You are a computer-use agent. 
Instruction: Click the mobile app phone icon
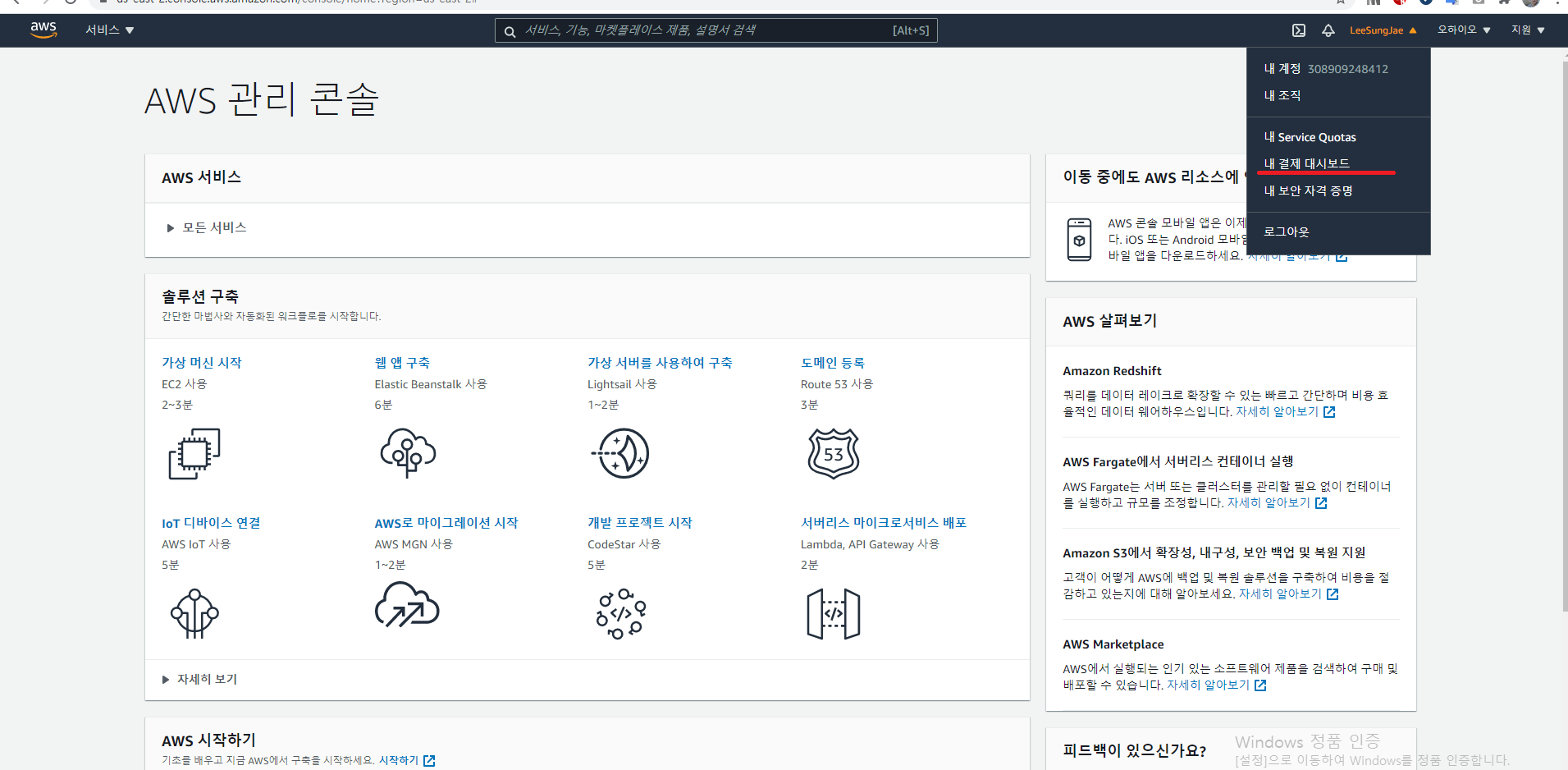[1079, 240]
